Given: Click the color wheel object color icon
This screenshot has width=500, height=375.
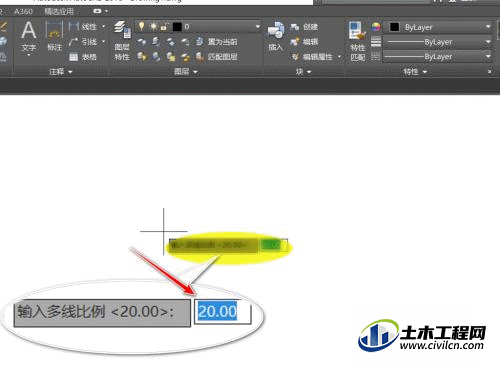Looking at the screenshot, I should [x=376, y=27].
